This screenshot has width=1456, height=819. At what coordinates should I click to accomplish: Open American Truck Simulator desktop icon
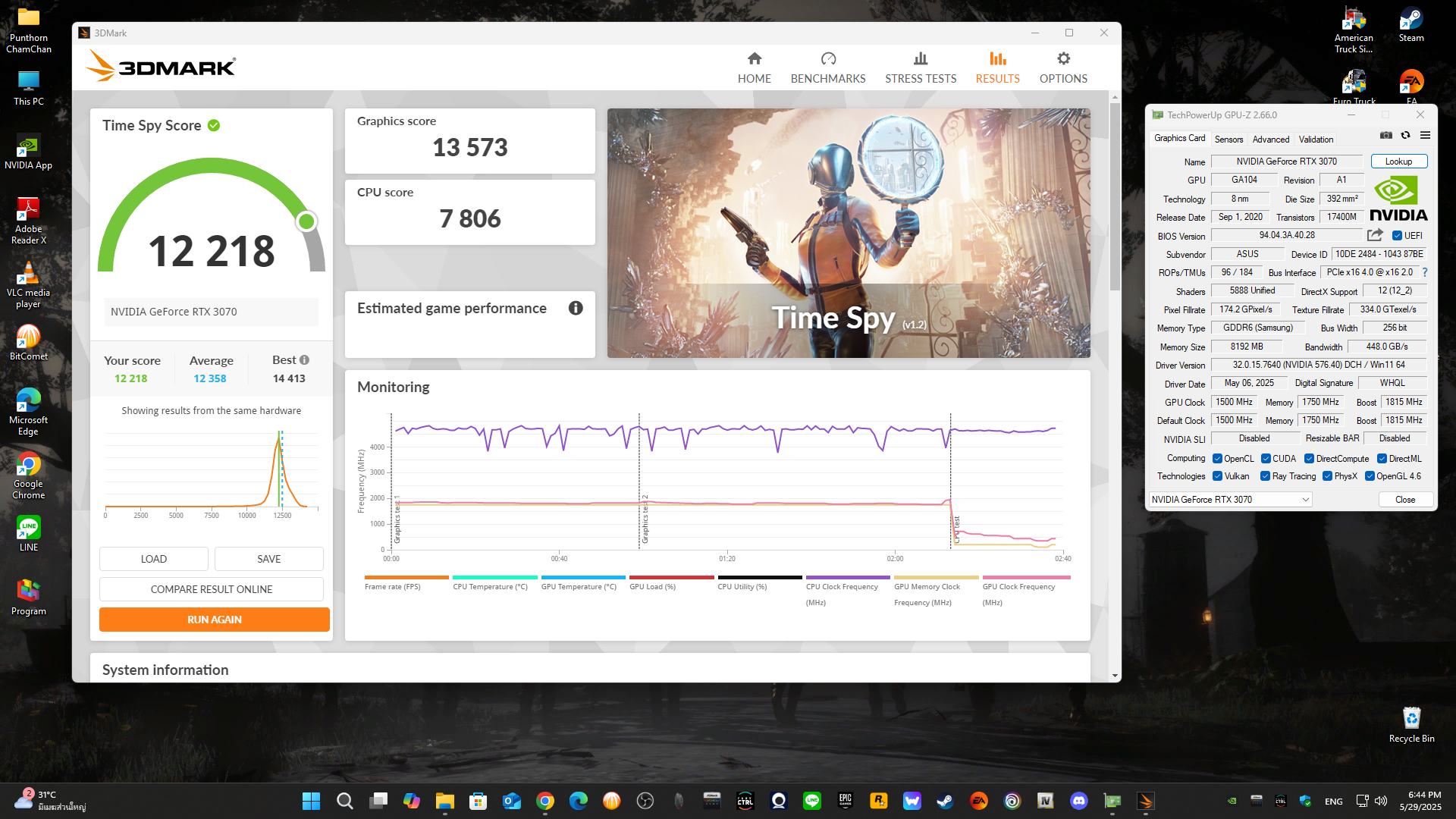(1354, 30)
